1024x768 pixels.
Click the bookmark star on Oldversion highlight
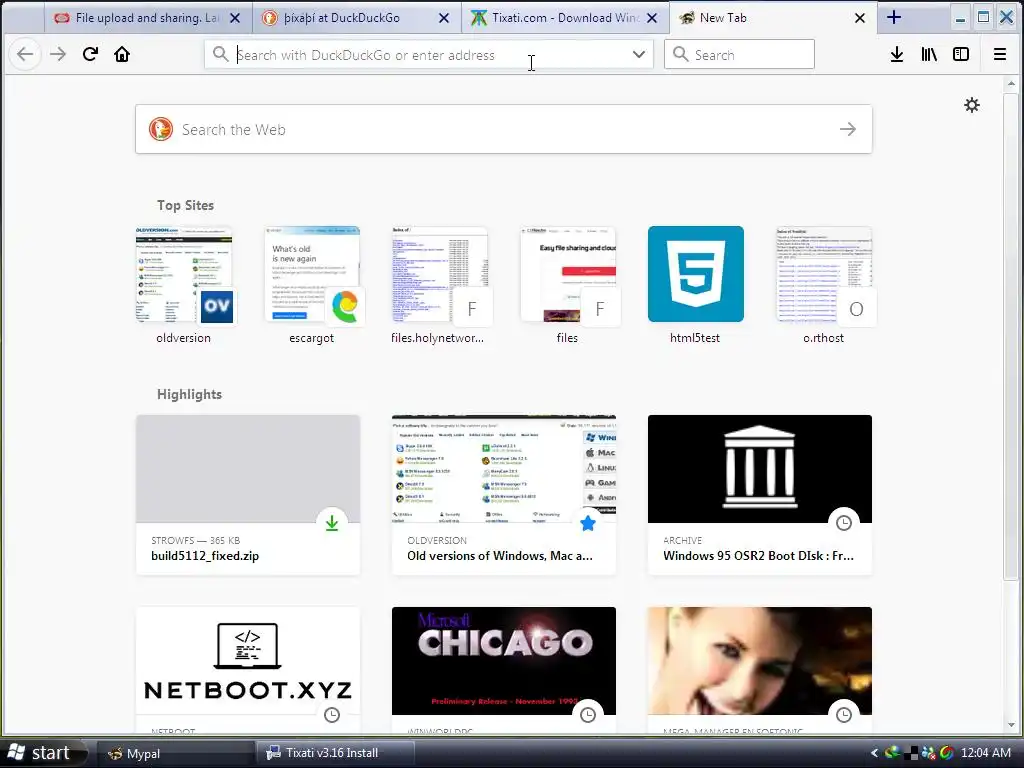click(588, 522)
